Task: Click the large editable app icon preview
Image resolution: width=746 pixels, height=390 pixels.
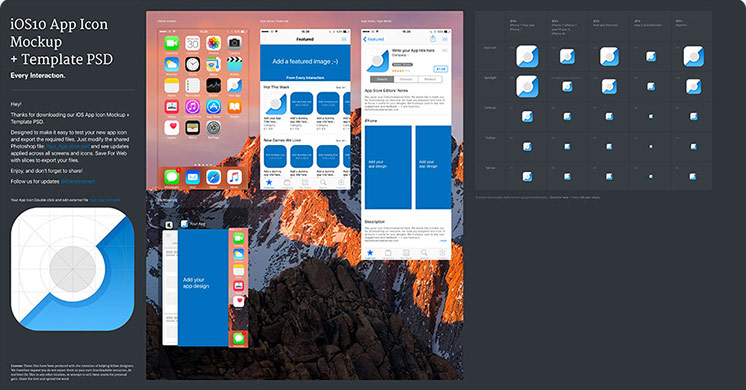Action: pos(72,269)
